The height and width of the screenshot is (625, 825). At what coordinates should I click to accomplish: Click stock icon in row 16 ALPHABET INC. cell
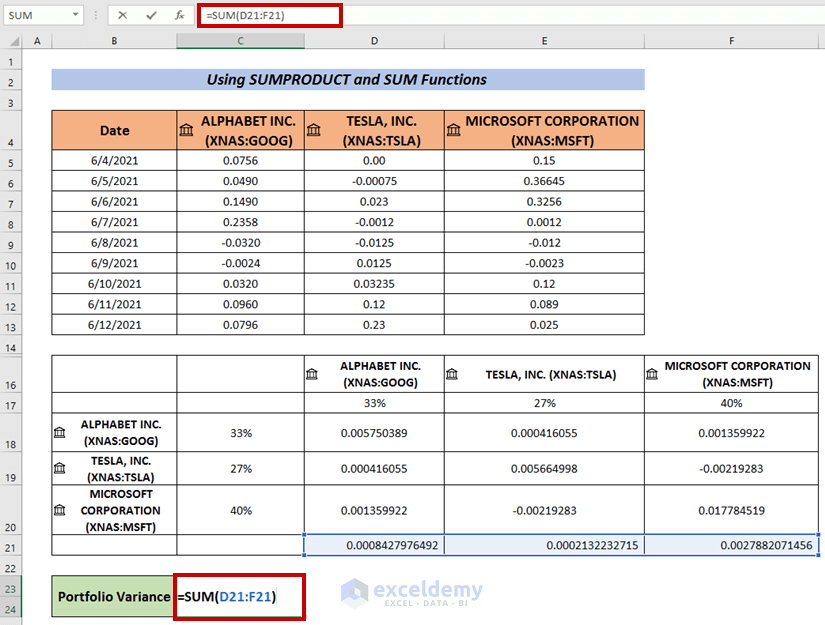coord(312,374)
